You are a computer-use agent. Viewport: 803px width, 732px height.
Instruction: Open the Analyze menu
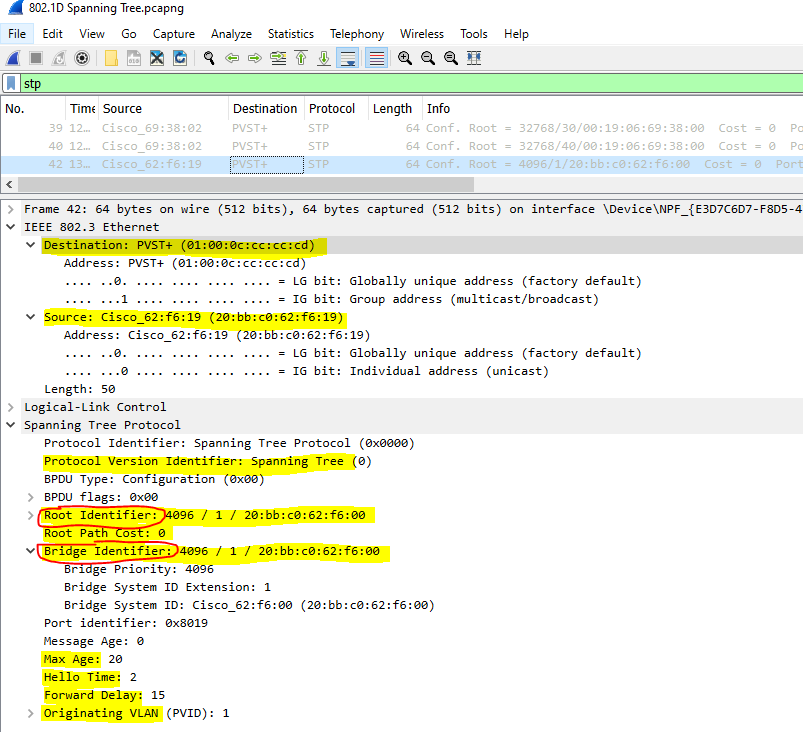(231, 34)
